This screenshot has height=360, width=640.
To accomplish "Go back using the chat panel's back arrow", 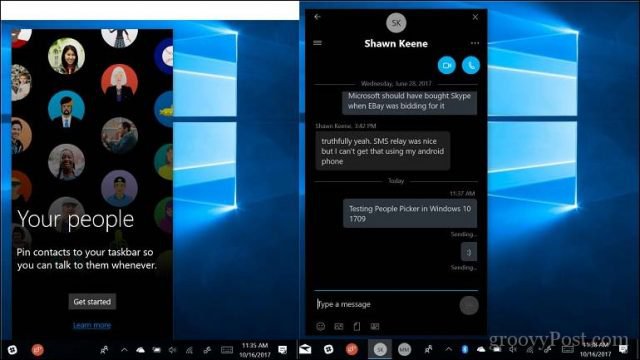I will (317, 17).
